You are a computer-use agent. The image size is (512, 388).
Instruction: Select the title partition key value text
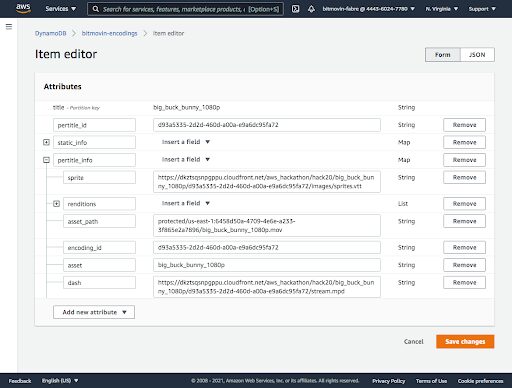(186, 107)
